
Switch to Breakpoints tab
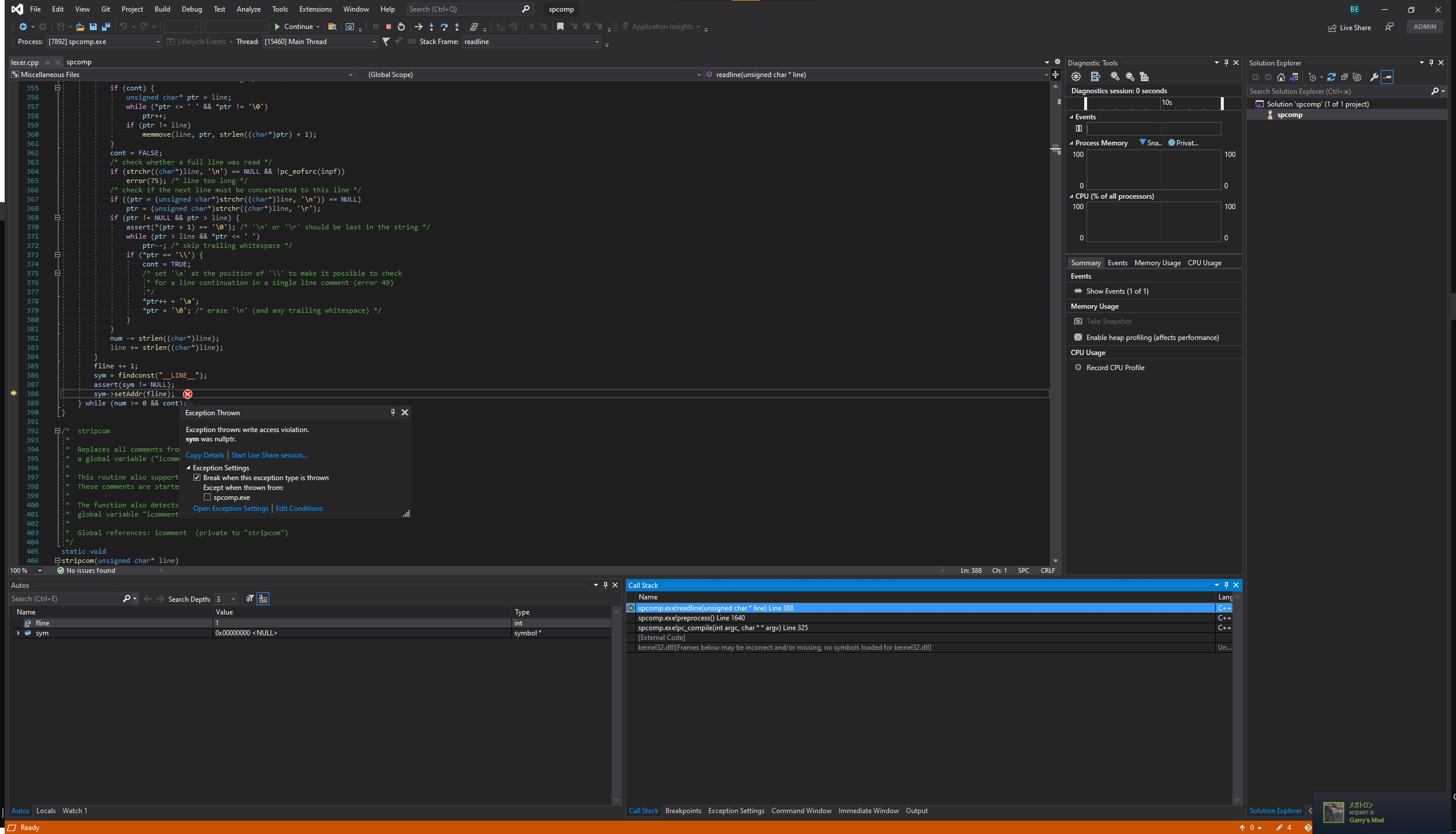(x=683, y=811)
